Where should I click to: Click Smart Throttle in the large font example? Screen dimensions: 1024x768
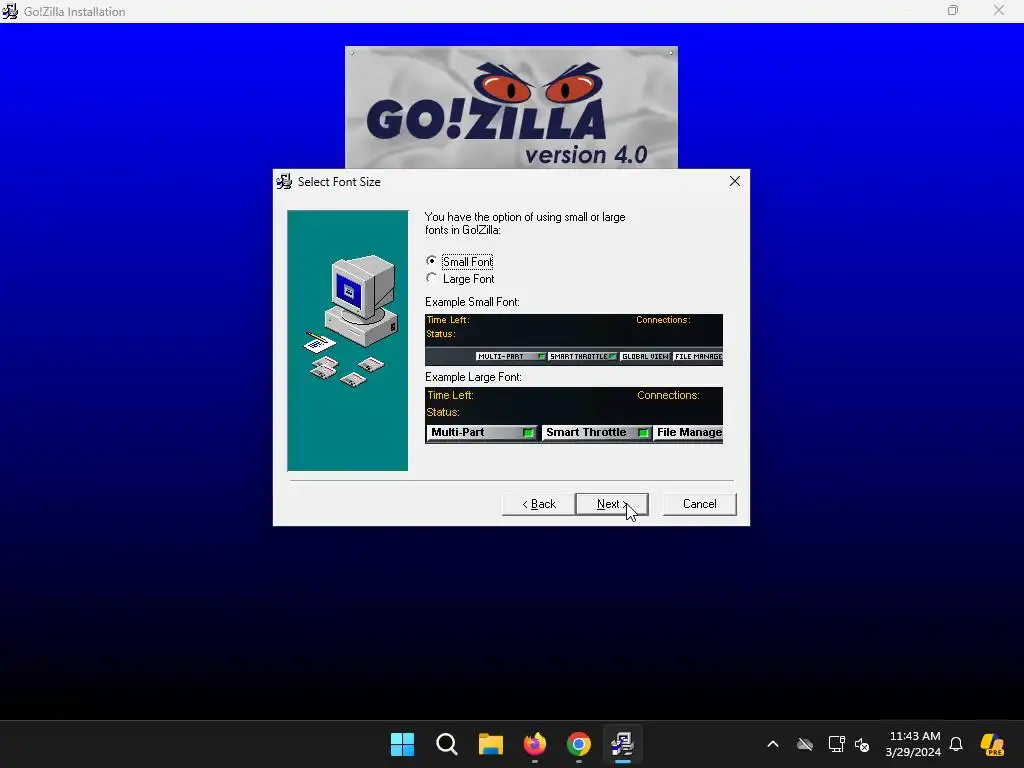(x=596, y=432)
